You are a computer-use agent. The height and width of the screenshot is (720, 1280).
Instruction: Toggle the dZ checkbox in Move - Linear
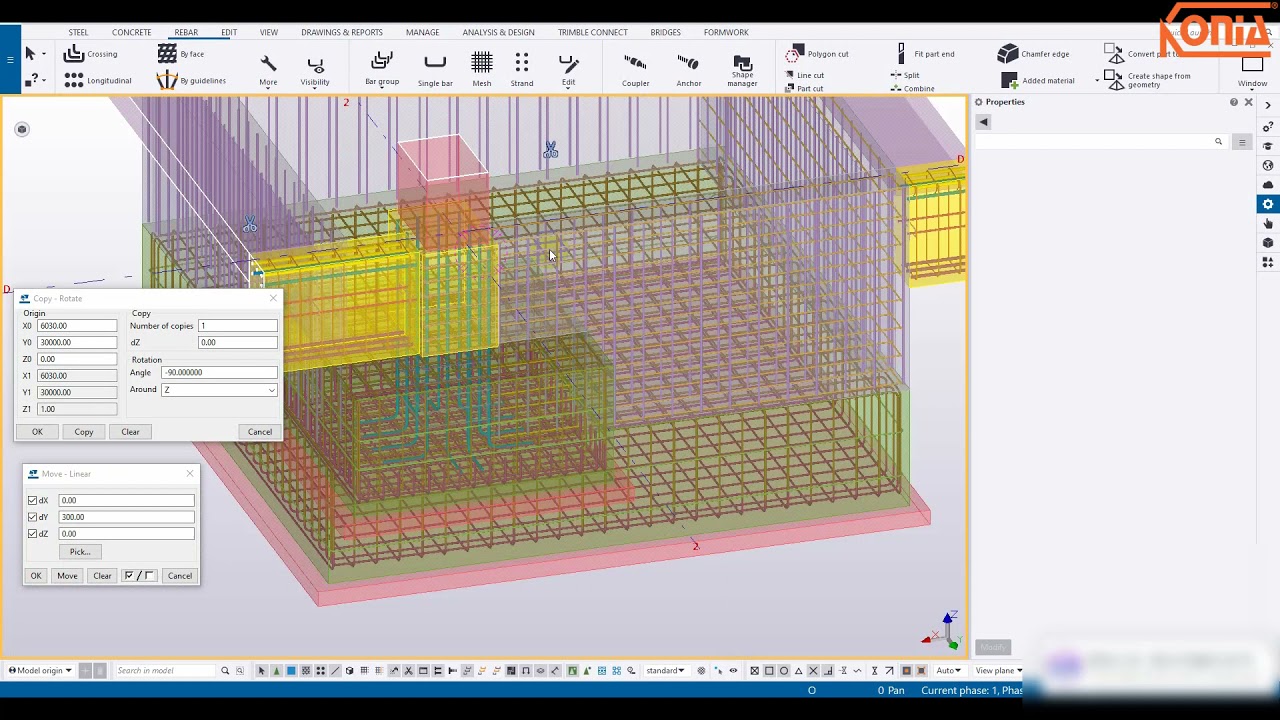point(33,534)
